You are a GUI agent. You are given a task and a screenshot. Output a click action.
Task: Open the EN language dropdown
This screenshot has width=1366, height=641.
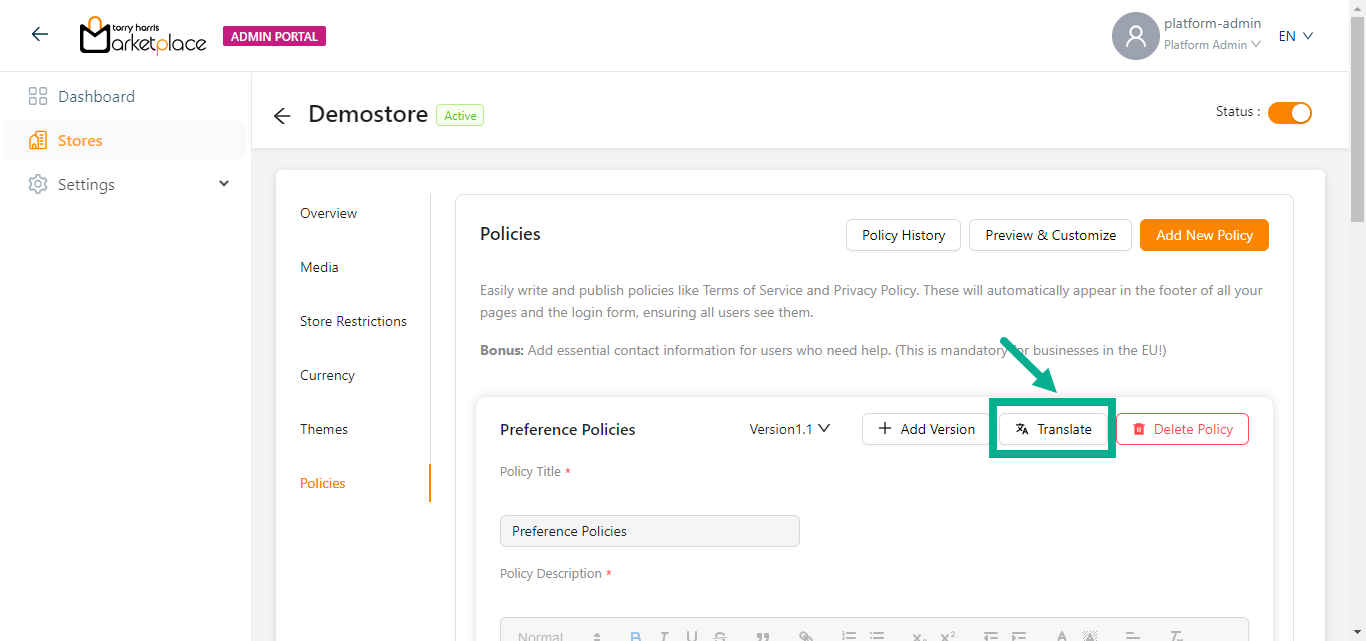(x=1295, y=36)
